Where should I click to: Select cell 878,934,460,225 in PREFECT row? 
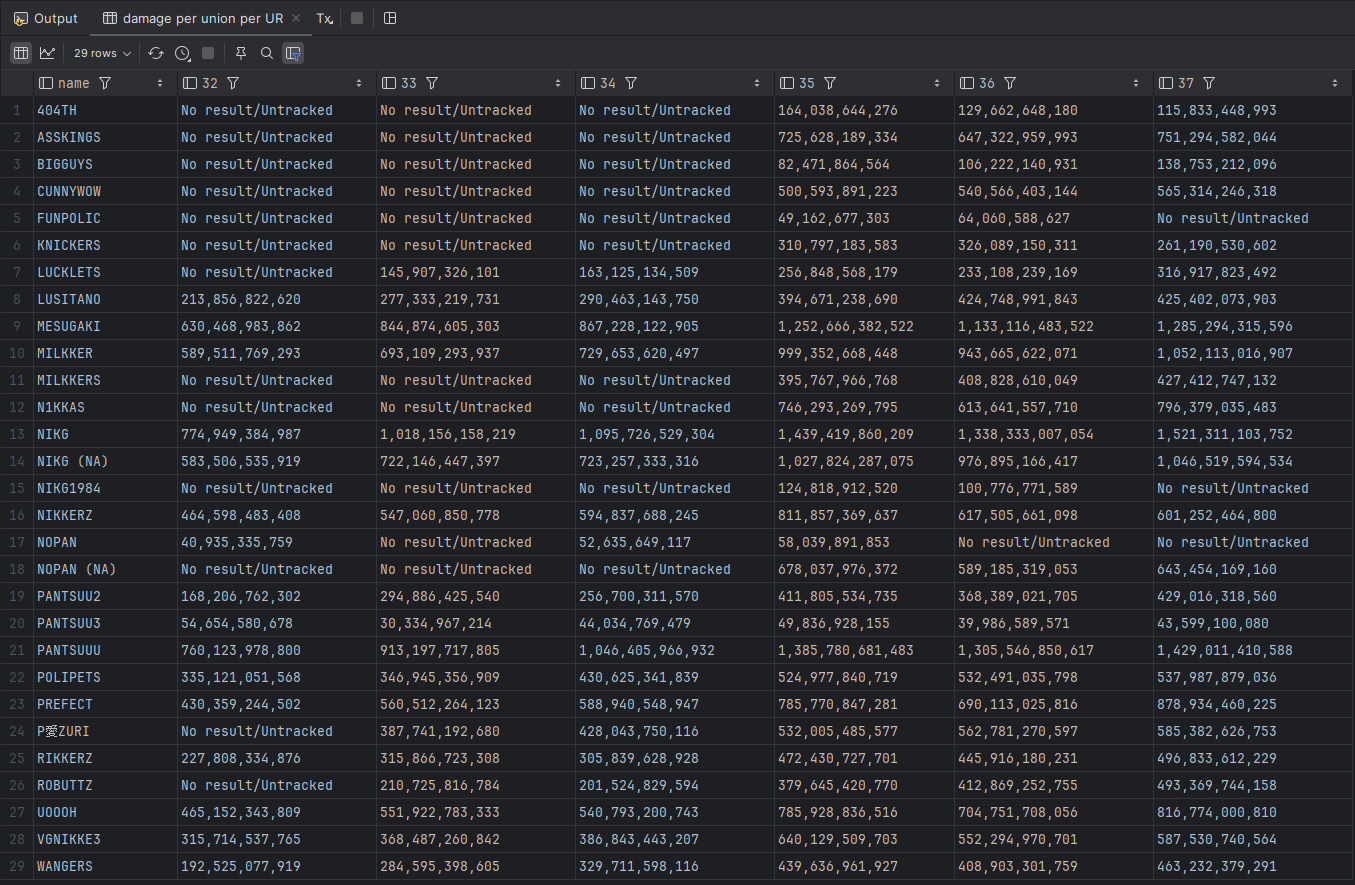[1254, 704]
